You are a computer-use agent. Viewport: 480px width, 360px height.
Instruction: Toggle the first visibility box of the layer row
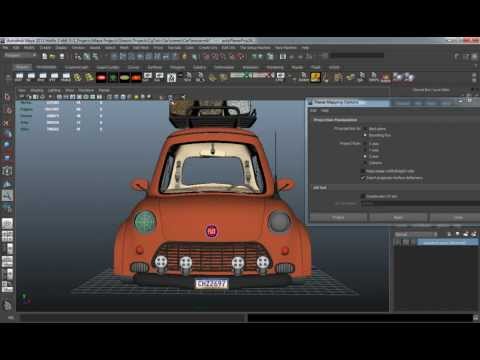tap(397, 243)
